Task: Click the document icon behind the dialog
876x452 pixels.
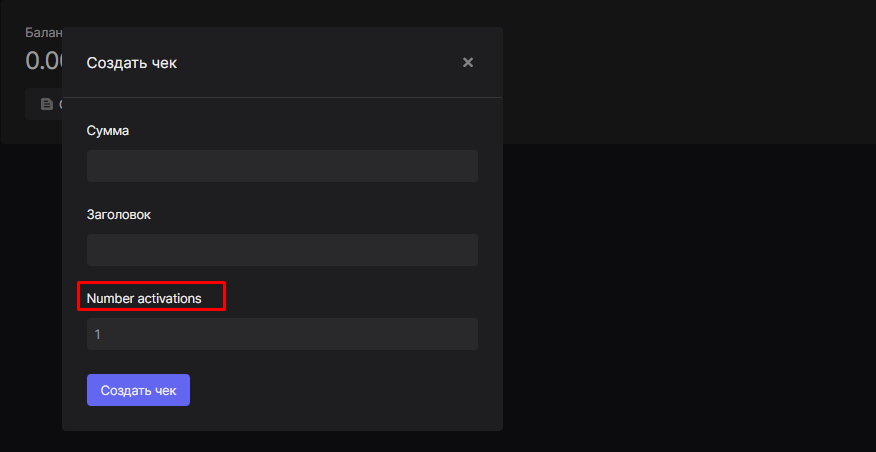Action: tap(46, 104)
